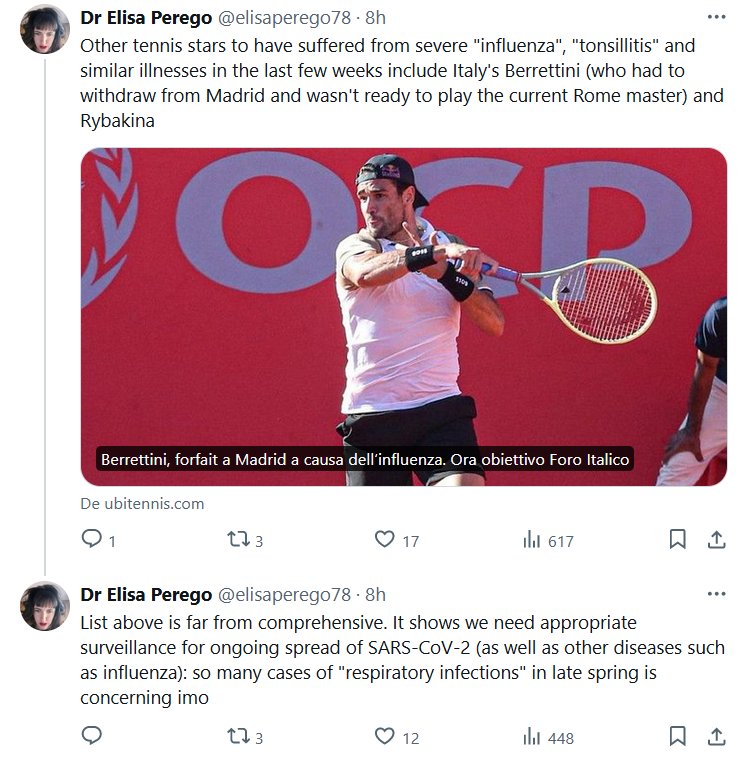The width and height of the screenshot is (748, 762).
Task: Reply to the surveillance tweet
Action: point(91,737)
